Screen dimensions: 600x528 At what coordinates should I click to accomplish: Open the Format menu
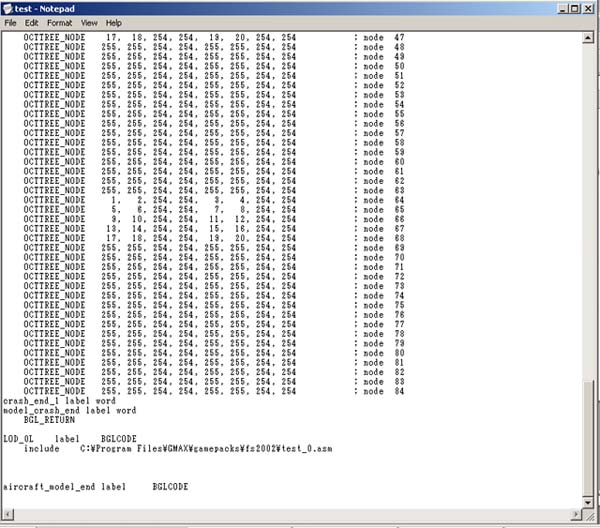click(x=59, y=22)
